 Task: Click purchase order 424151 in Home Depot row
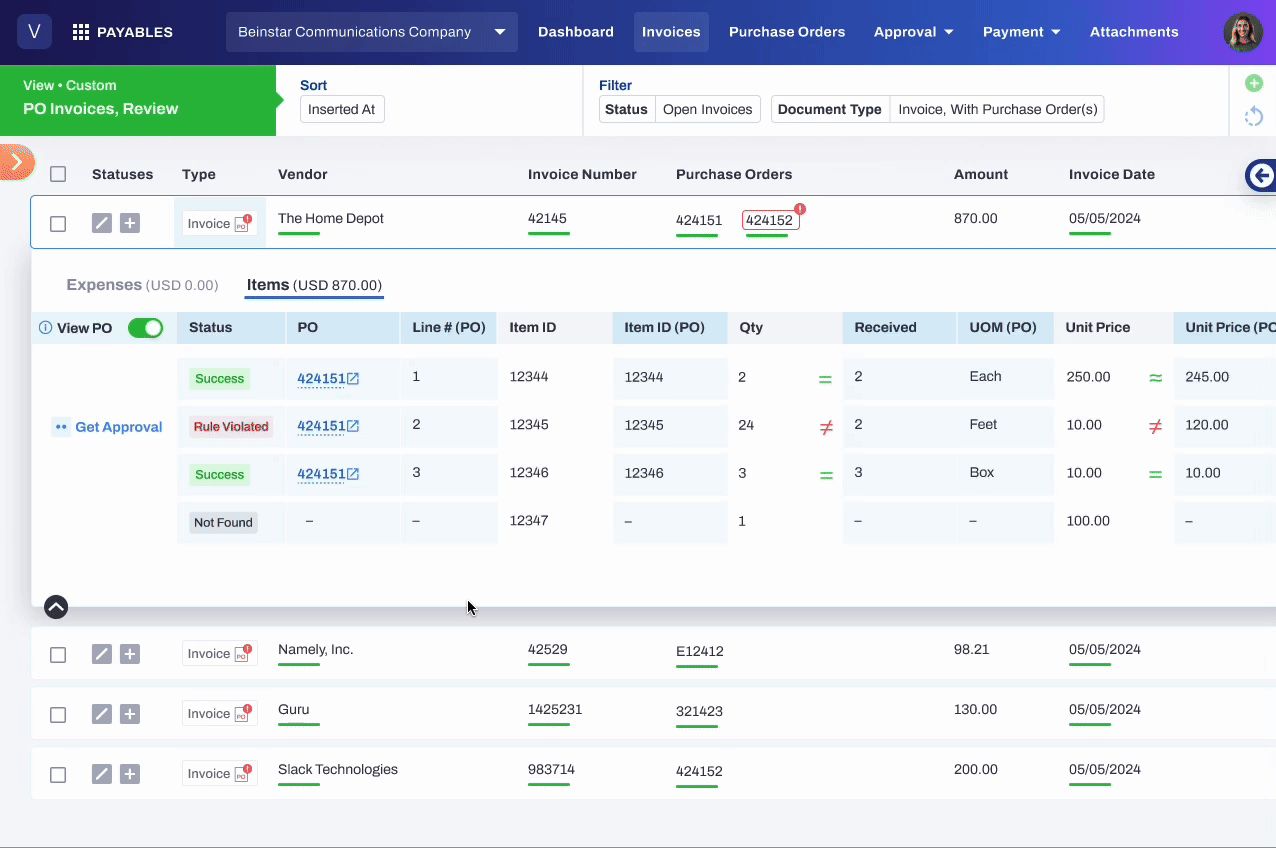click(699, 221)
